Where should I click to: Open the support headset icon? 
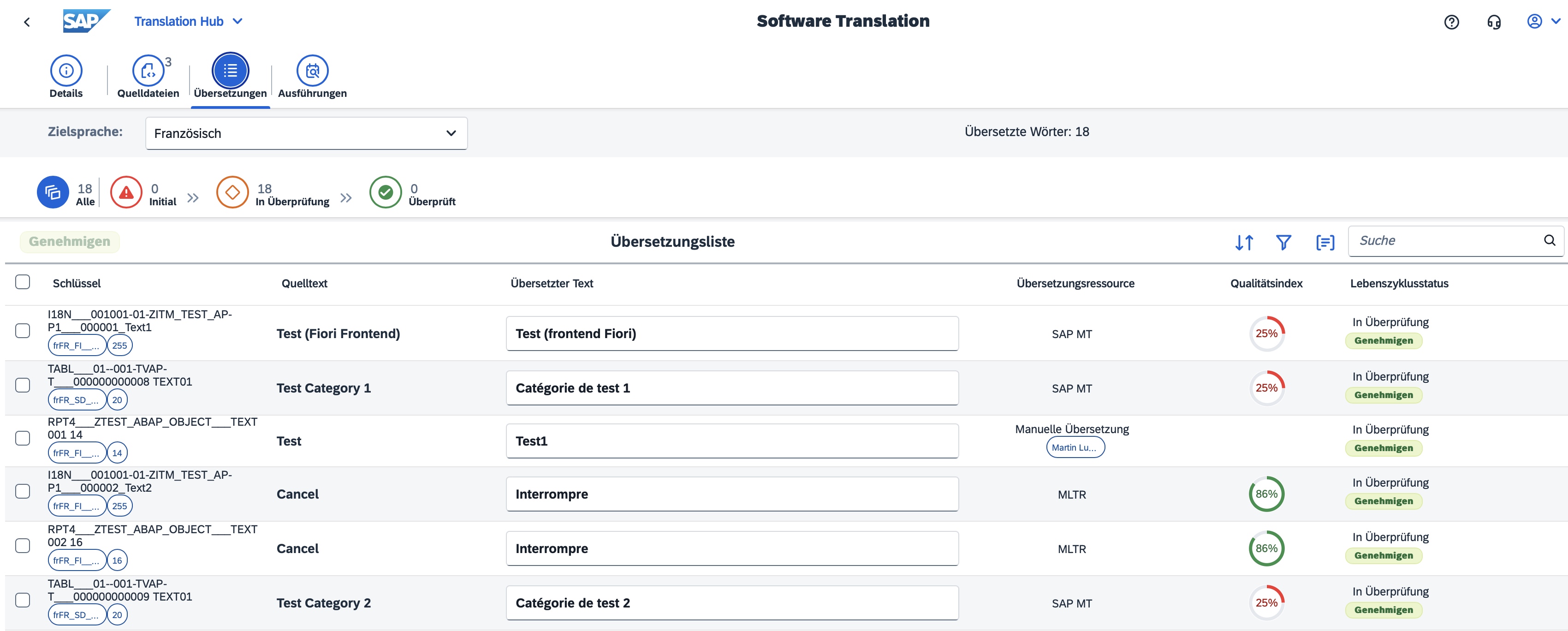(1494, 23)
